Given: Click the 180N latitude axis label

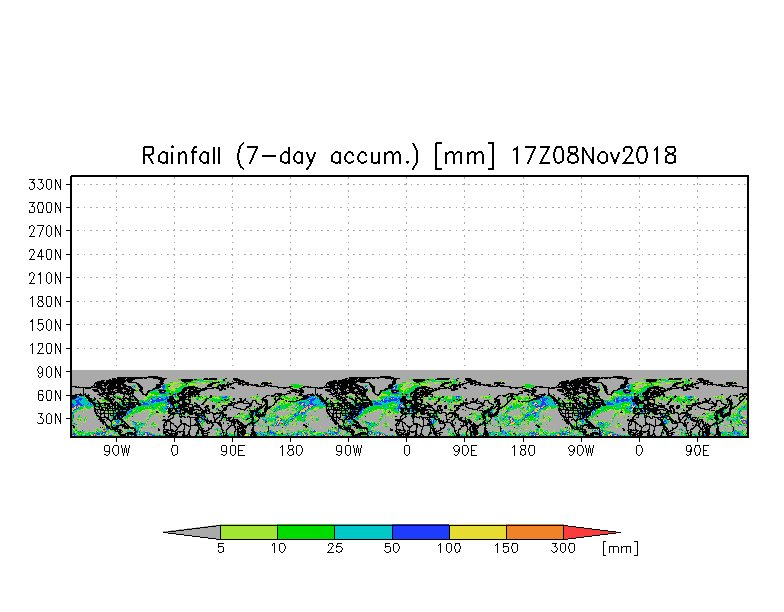Looking at the screenshot, I should pyautogui.click(x=45, y=302).
